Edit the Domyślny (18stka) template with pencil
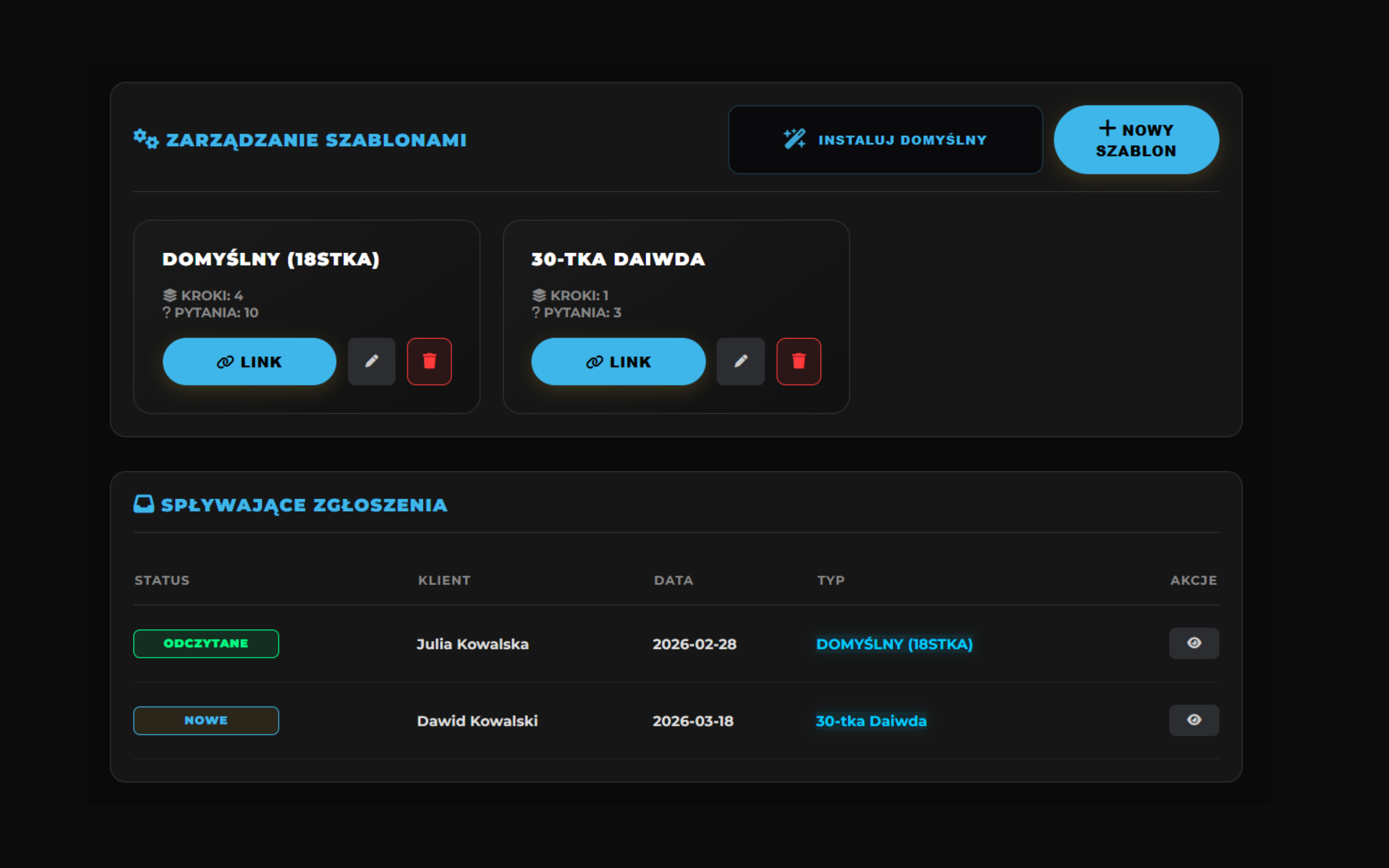 pyautogui.click(x=371, y=361)
